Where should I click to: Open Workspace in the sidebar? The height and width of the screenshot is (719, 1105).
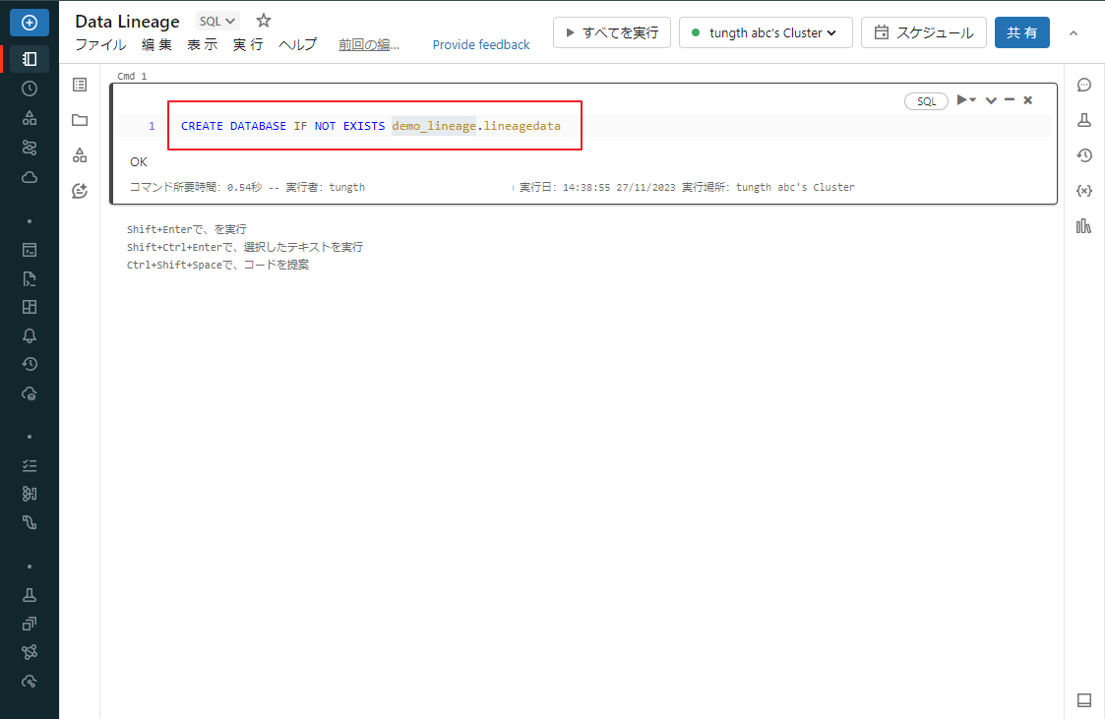[x=29, y=59]
